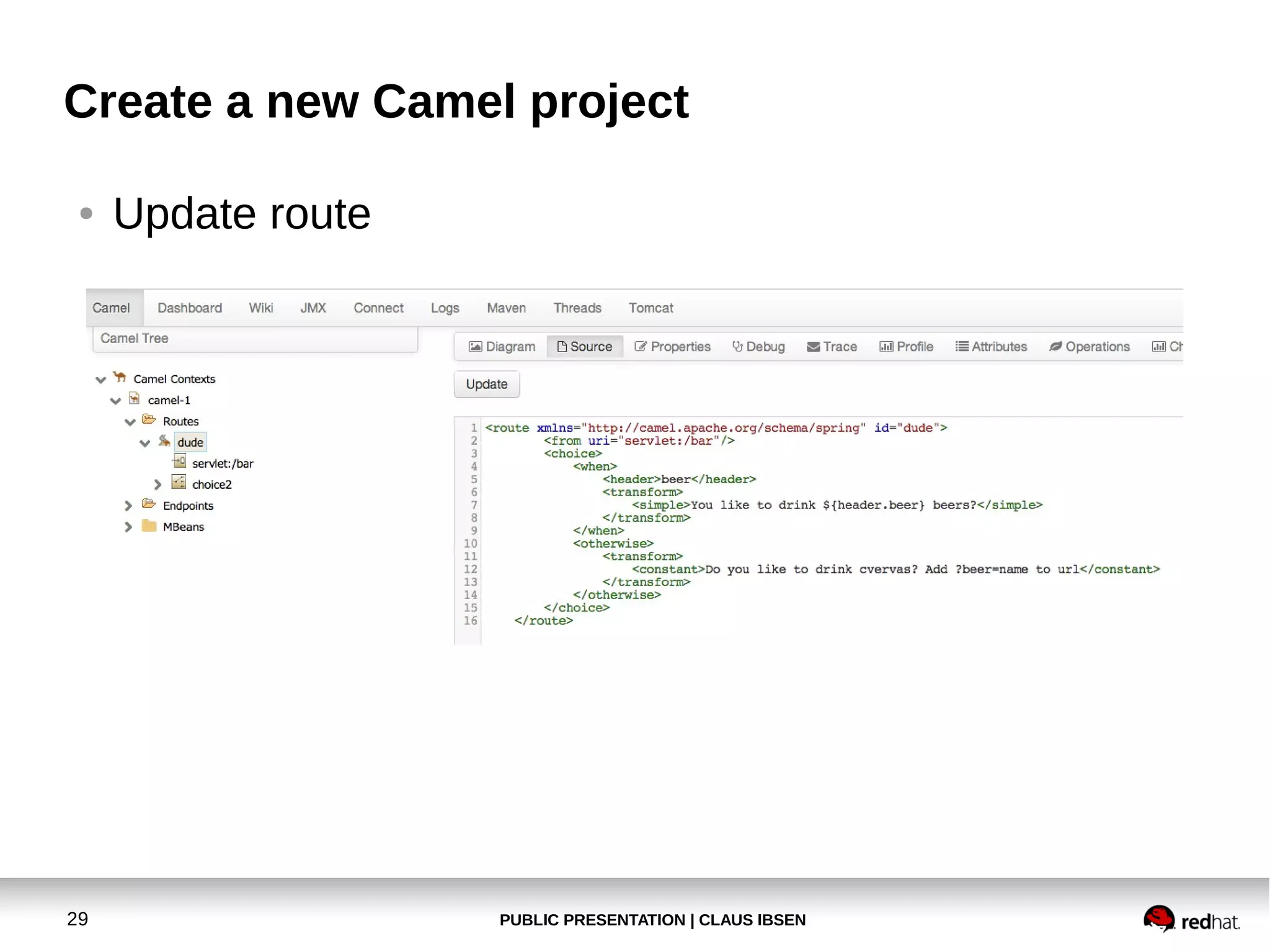Click the Debug stethoscope icon
Viewport: 1270px width, 952px height.
(x=738, y=347)
